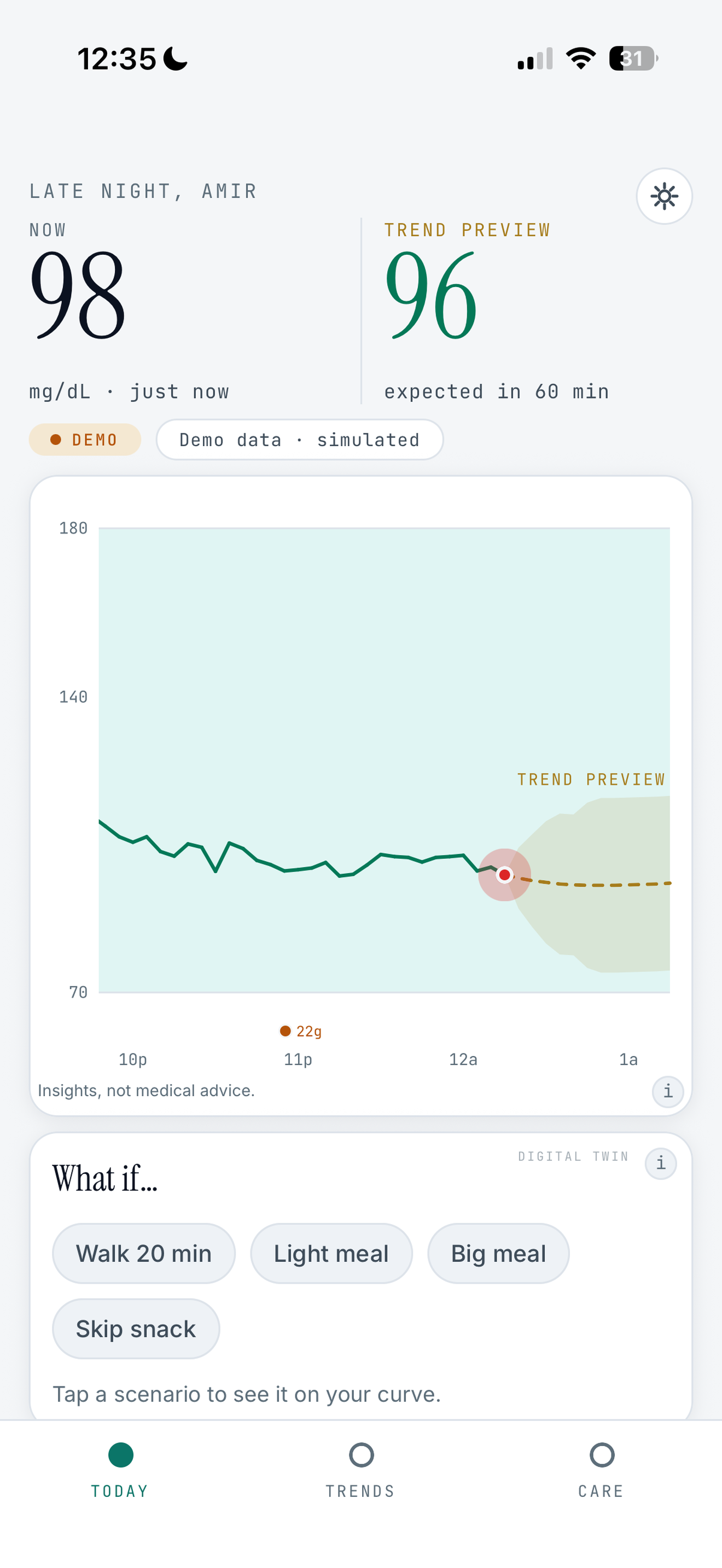Open the Care tab

(x=602, y=1470)
